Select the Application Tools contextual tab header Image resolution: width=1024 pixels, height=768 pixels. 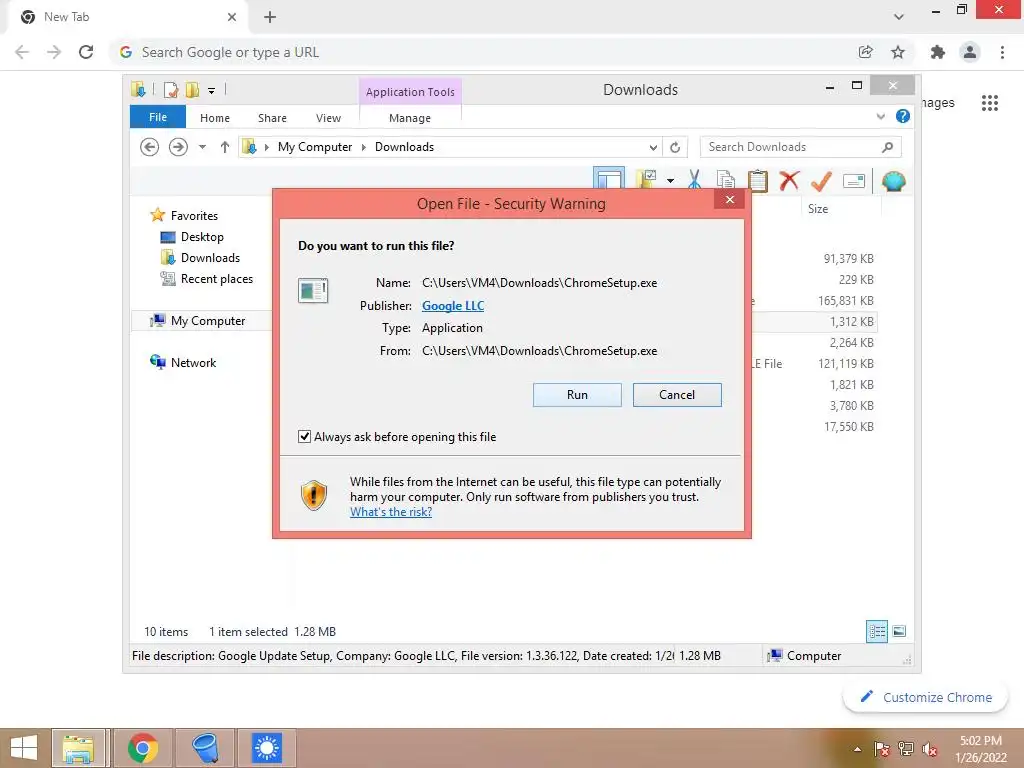(410, 91)
